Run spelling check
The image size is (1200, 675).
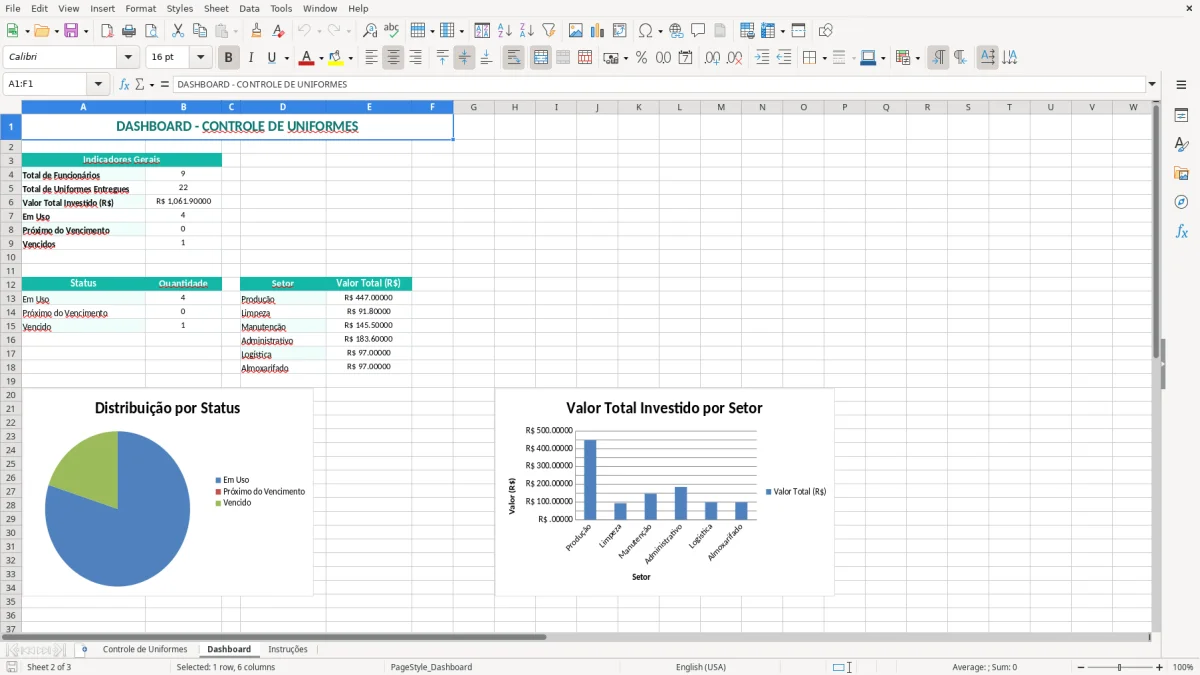(392, 31)
